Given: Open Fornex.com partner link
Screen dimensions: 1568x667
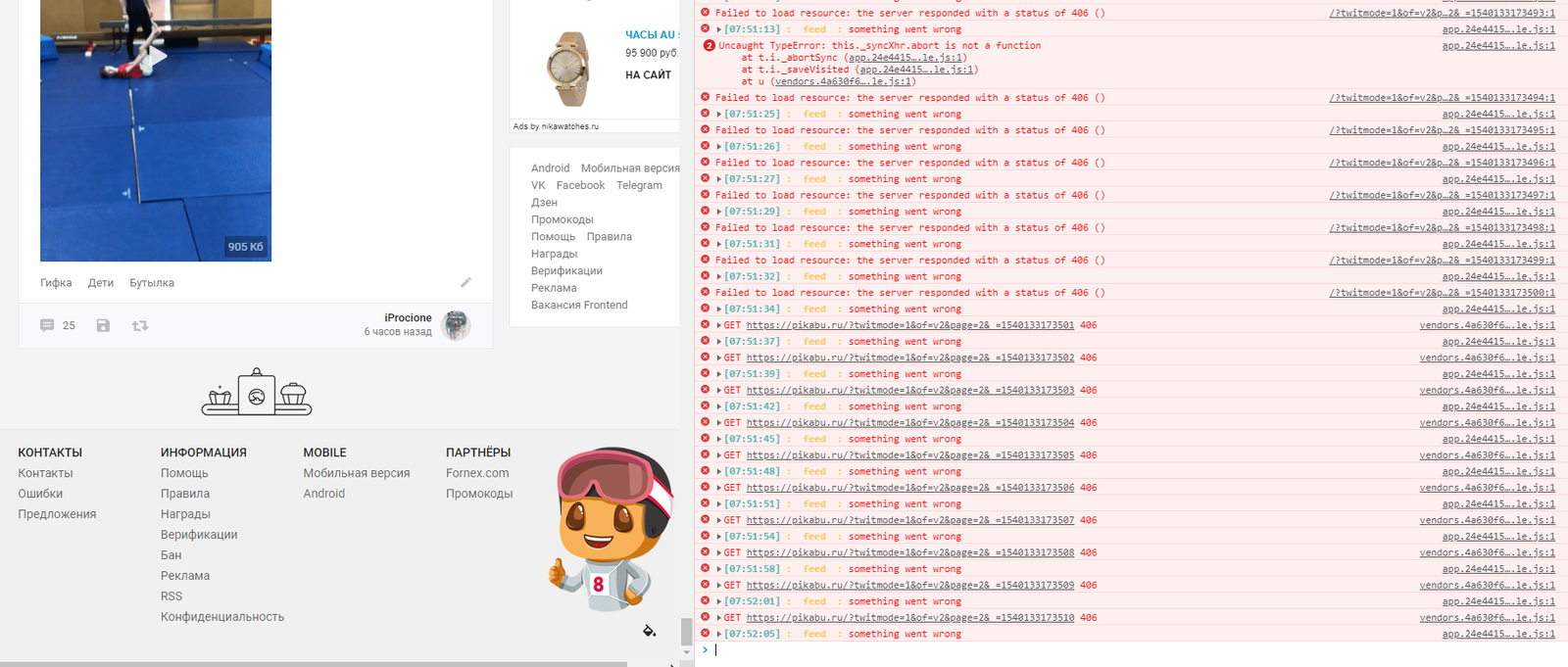Looking at the screenshot, I should point(477,473).
